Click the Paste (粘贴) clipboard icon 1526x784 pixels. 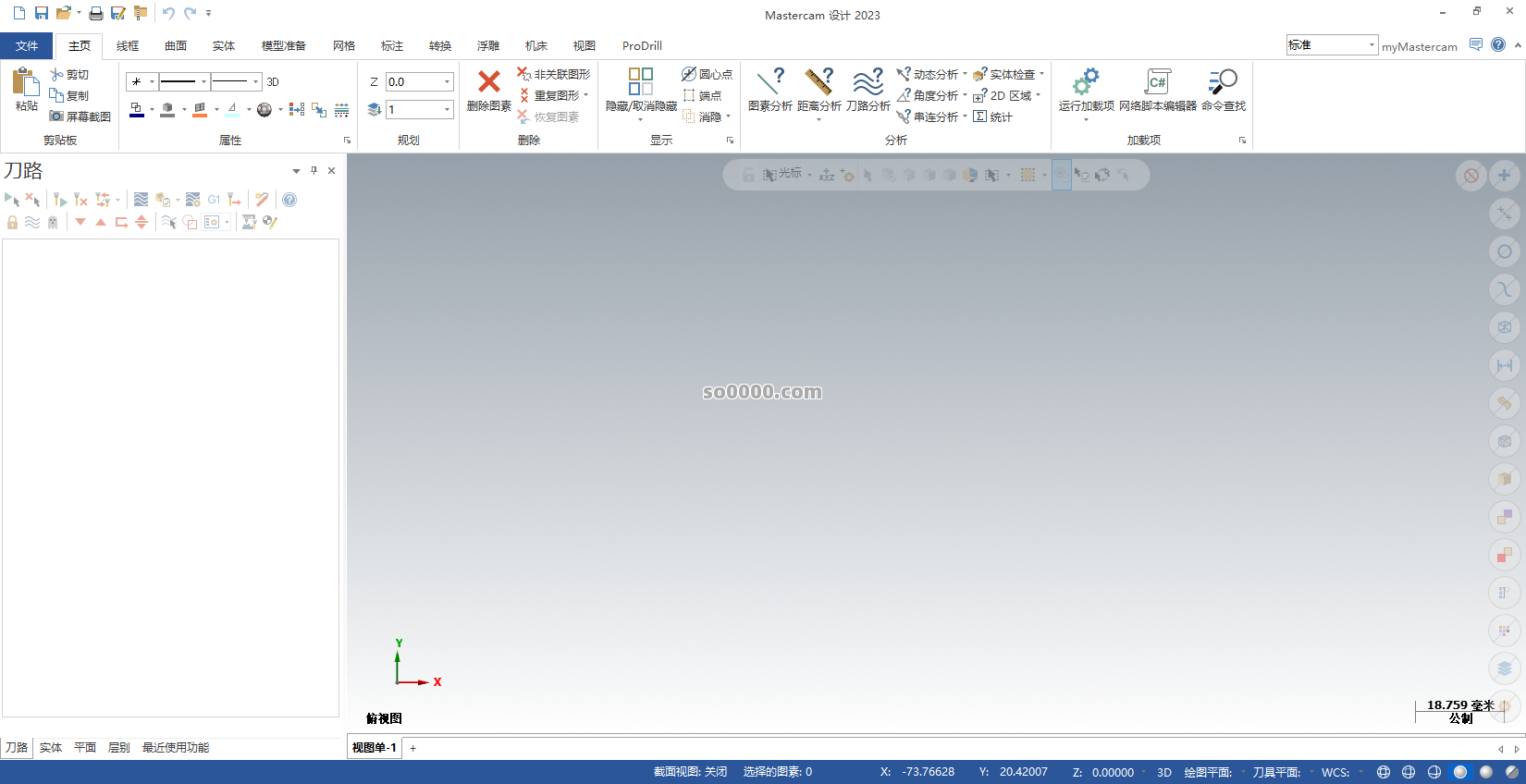tap(26, 83)
